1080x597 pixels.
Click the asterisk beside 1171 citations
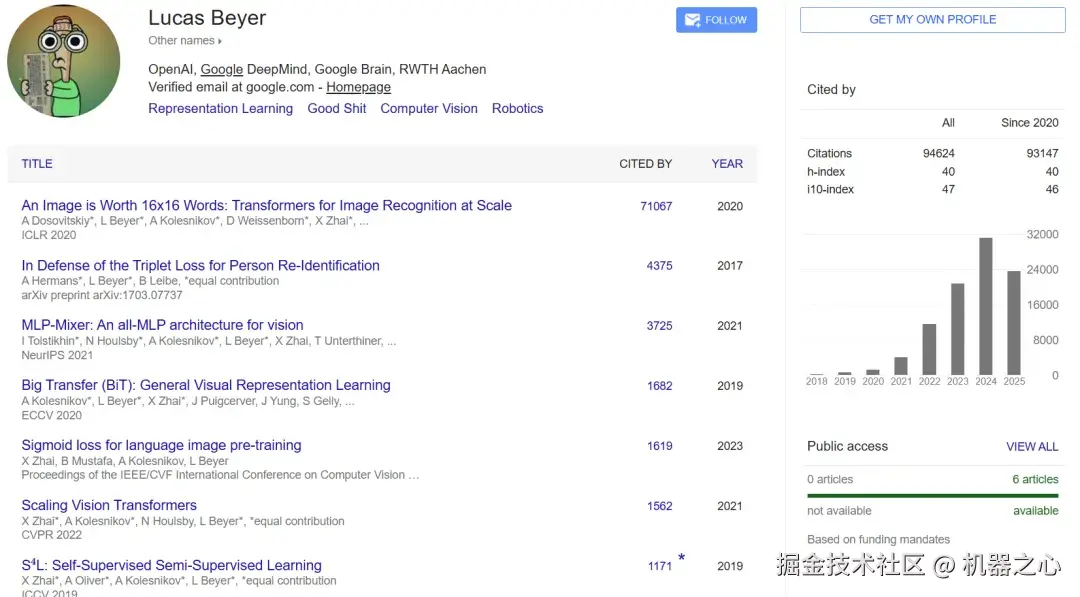coord(682,559)
